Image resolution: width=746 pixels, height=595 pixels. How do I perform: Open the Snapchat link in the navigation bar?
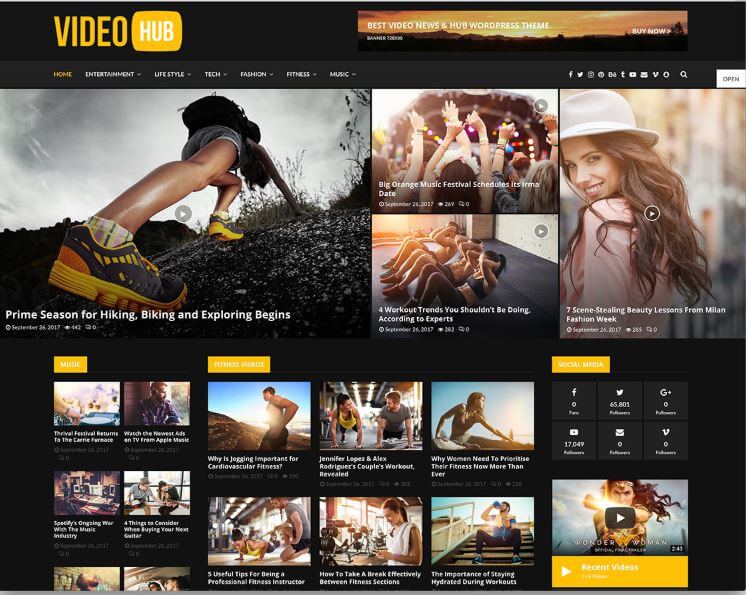point(666,75)
